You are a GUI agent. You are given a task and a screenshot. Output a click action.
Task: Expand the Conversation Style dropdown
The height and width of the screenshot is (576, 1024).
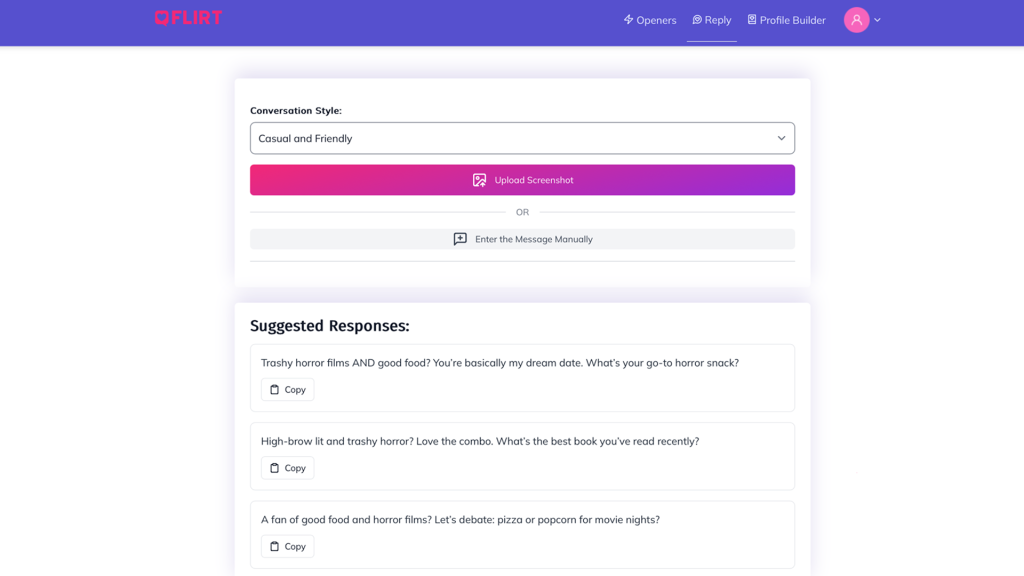522,138
